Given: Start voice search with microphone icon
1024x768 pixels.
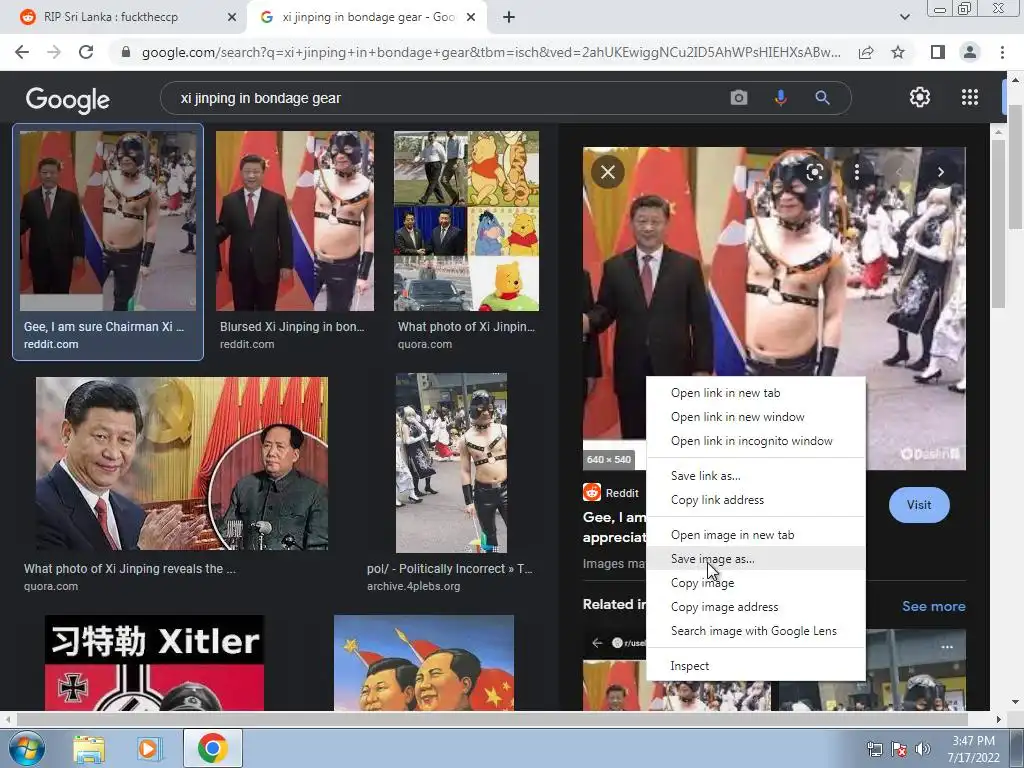Looking at the screenshot, I should pos(780,98).
